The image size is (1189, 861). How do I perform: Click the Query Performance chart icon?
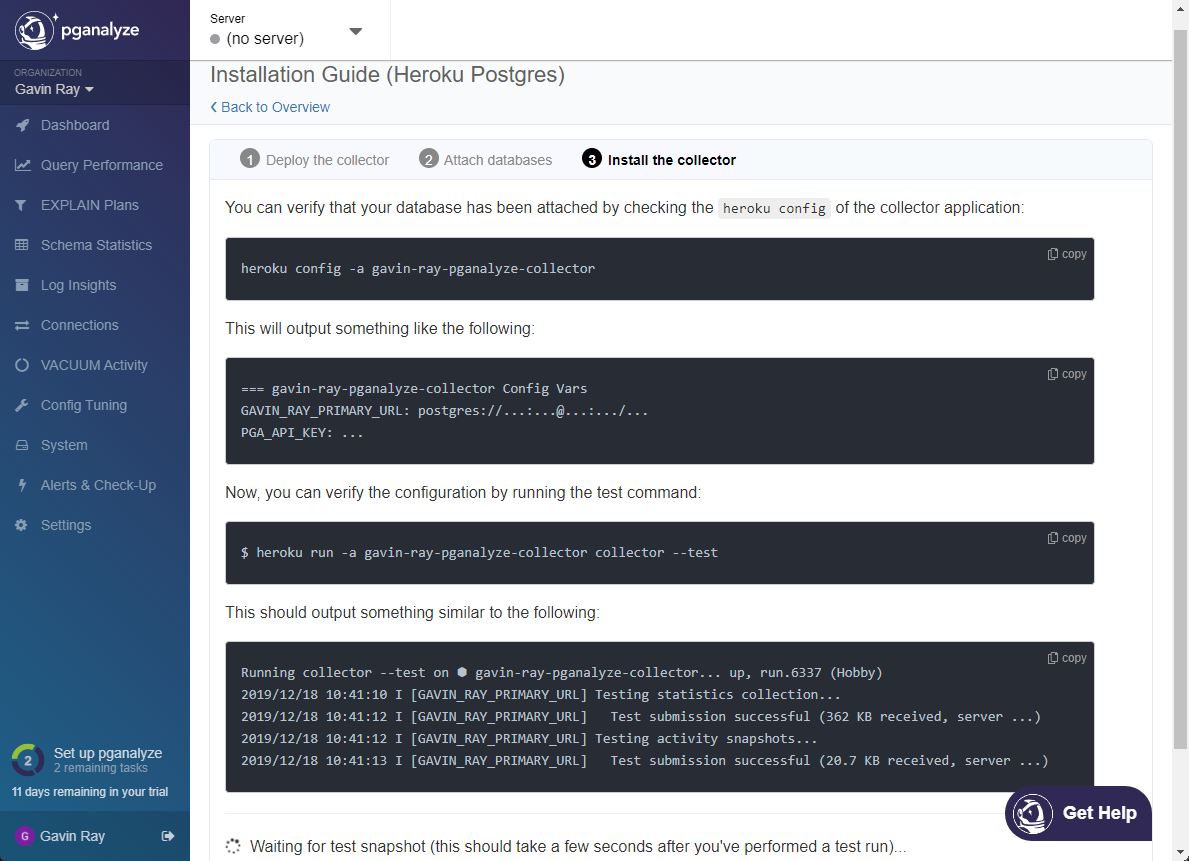23,165
